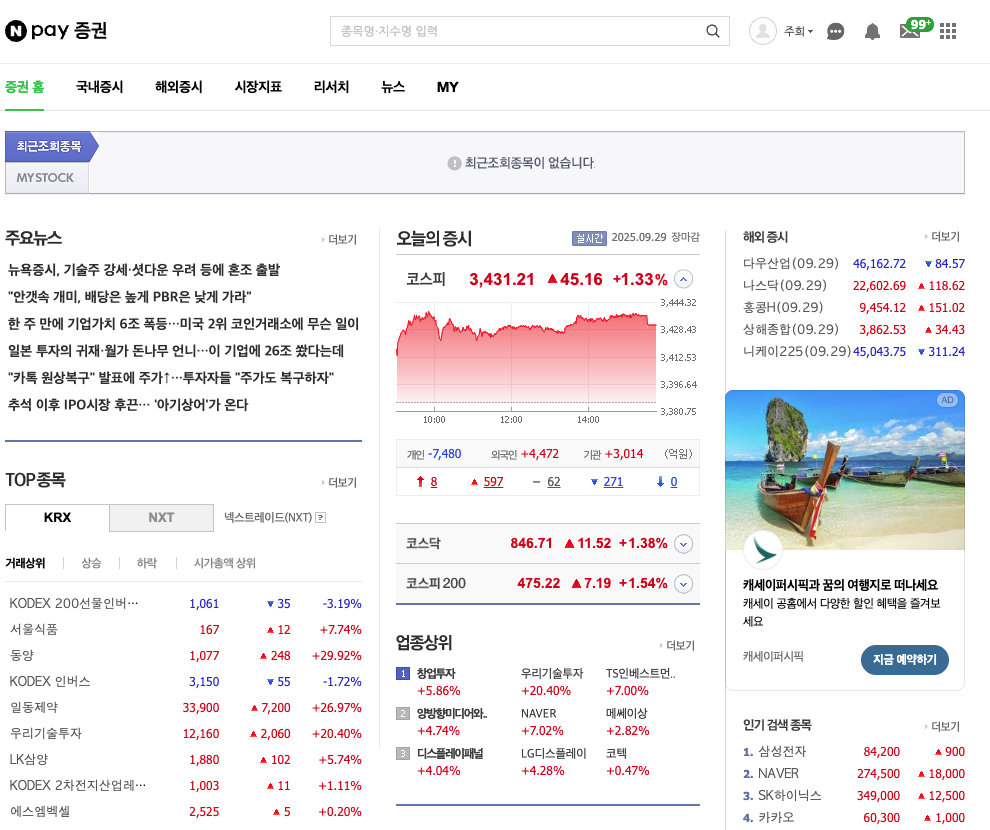Screen dimensions: 990x830
Task: Open 더보기 for 해외 증시
Action: click(942, 236)
